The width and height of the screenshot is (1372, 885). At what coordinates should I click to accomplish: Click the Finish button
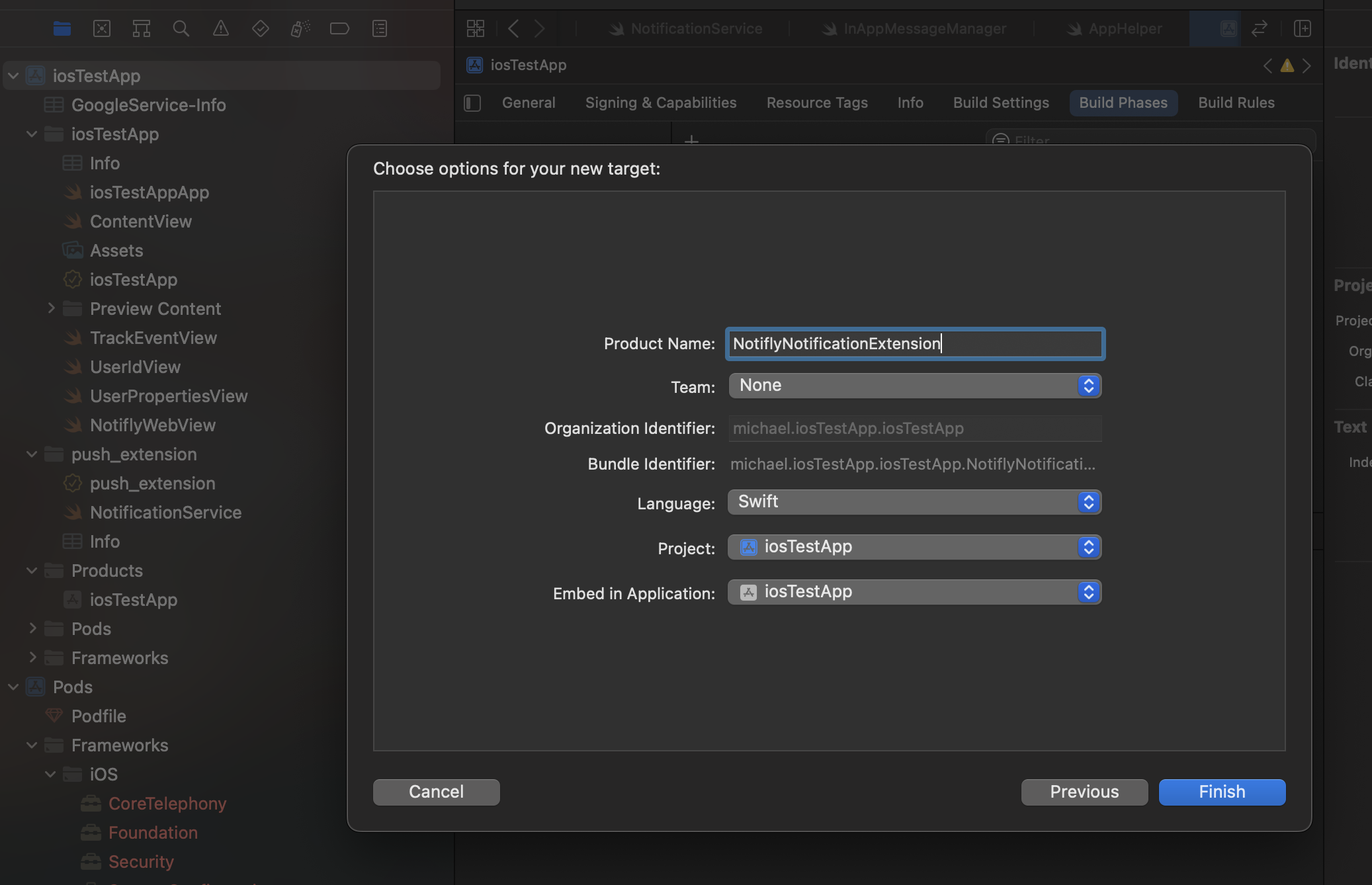click(x=1221, y=792)
